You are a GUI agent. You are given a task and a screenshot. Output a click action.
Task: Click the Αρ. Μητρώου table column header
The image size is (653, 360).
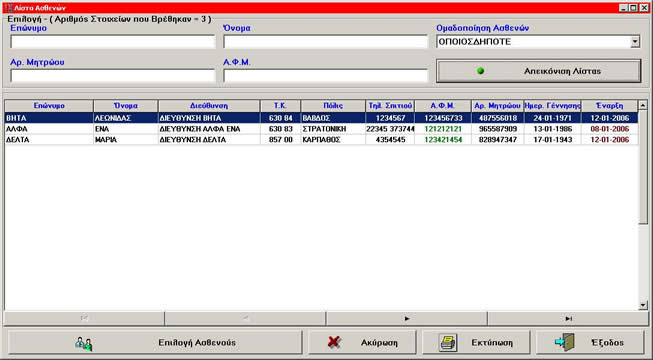497,106
